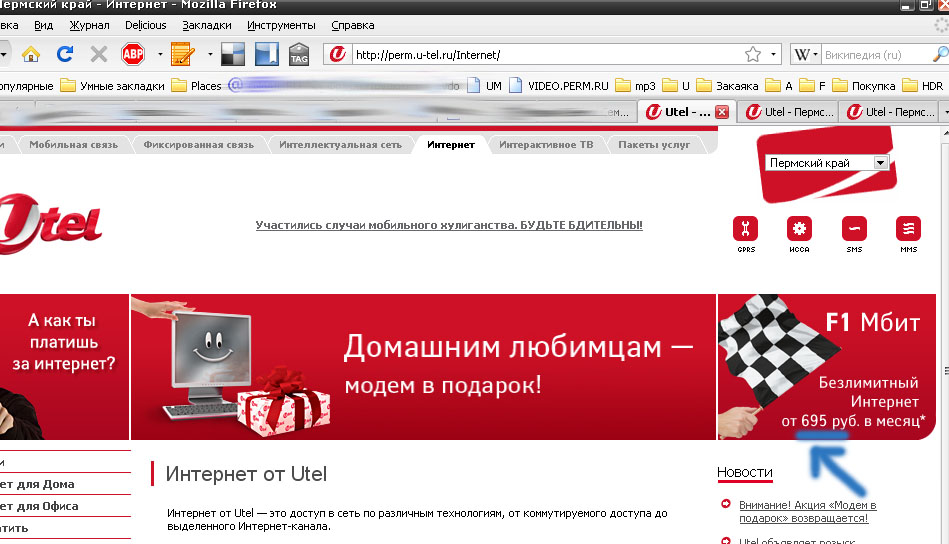Go to the Firefox home page icon
Screen dimensions: 949x544
tap(31, 54)
